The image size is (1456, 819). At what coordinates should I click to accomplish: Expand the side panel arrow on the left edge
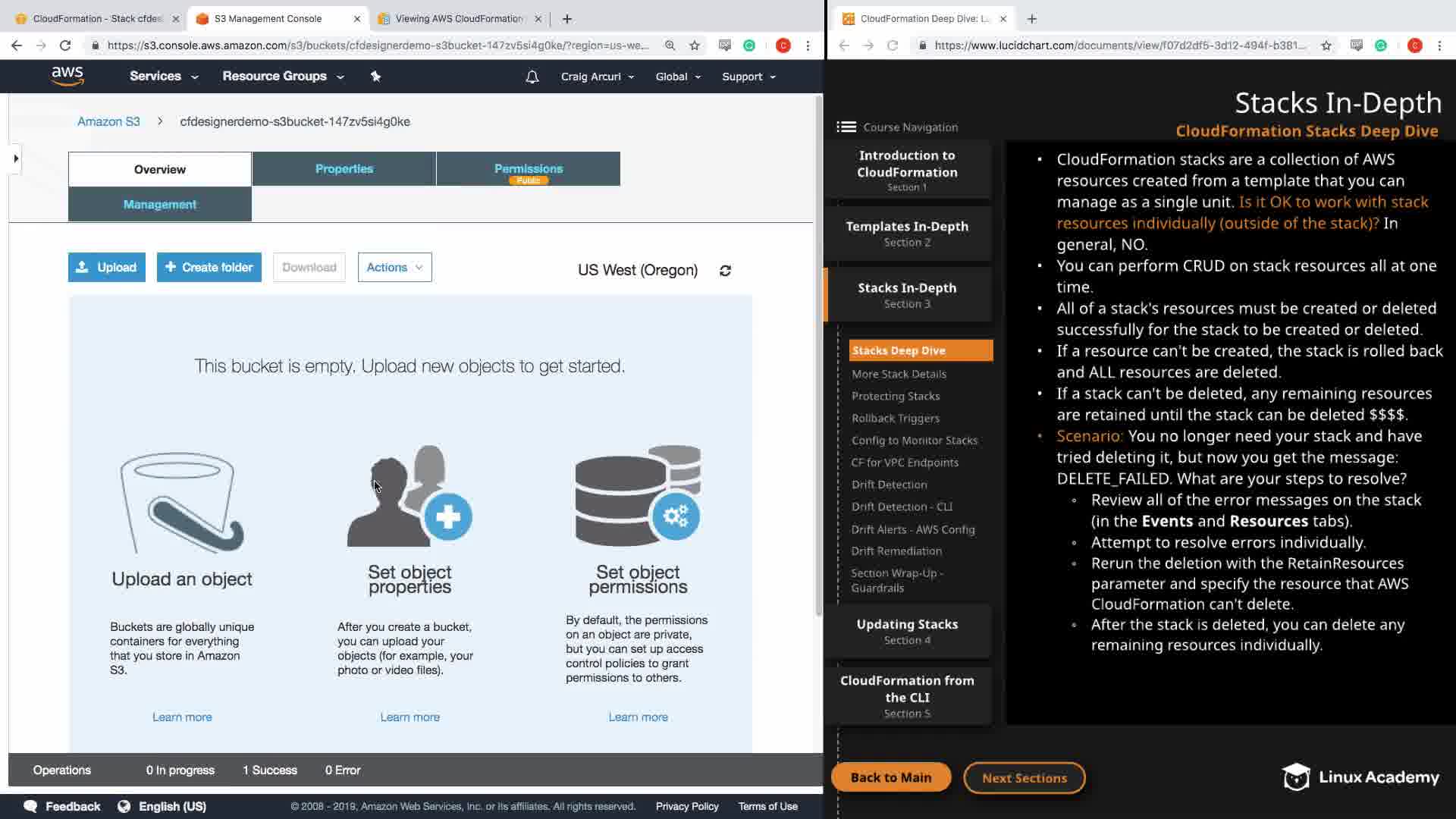(x=16, y=158)
